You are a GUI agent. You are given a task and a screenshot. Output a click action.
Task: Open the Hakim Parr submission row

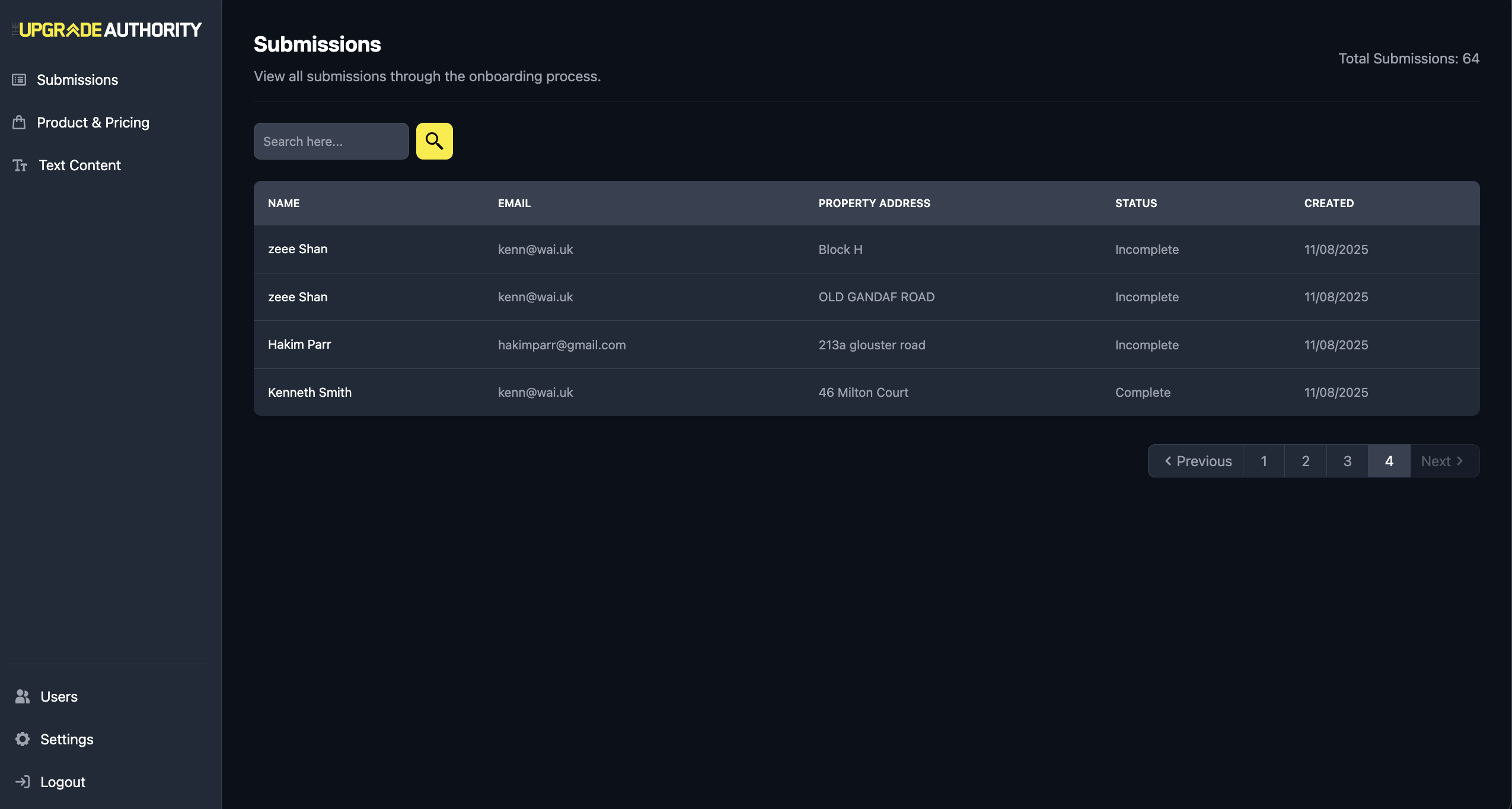(x=299, y=345)
